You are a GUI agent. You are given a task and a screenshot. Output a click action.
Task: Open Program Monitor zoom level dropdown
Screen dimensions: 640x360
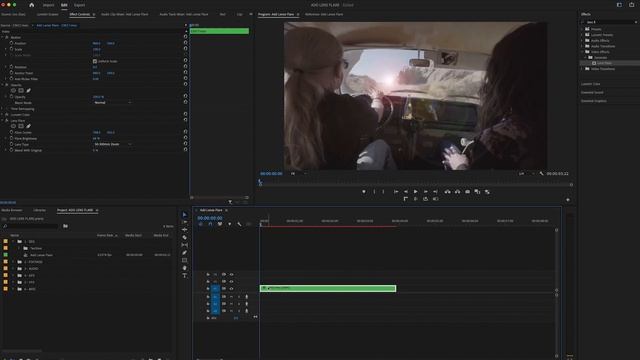point(298,173)
